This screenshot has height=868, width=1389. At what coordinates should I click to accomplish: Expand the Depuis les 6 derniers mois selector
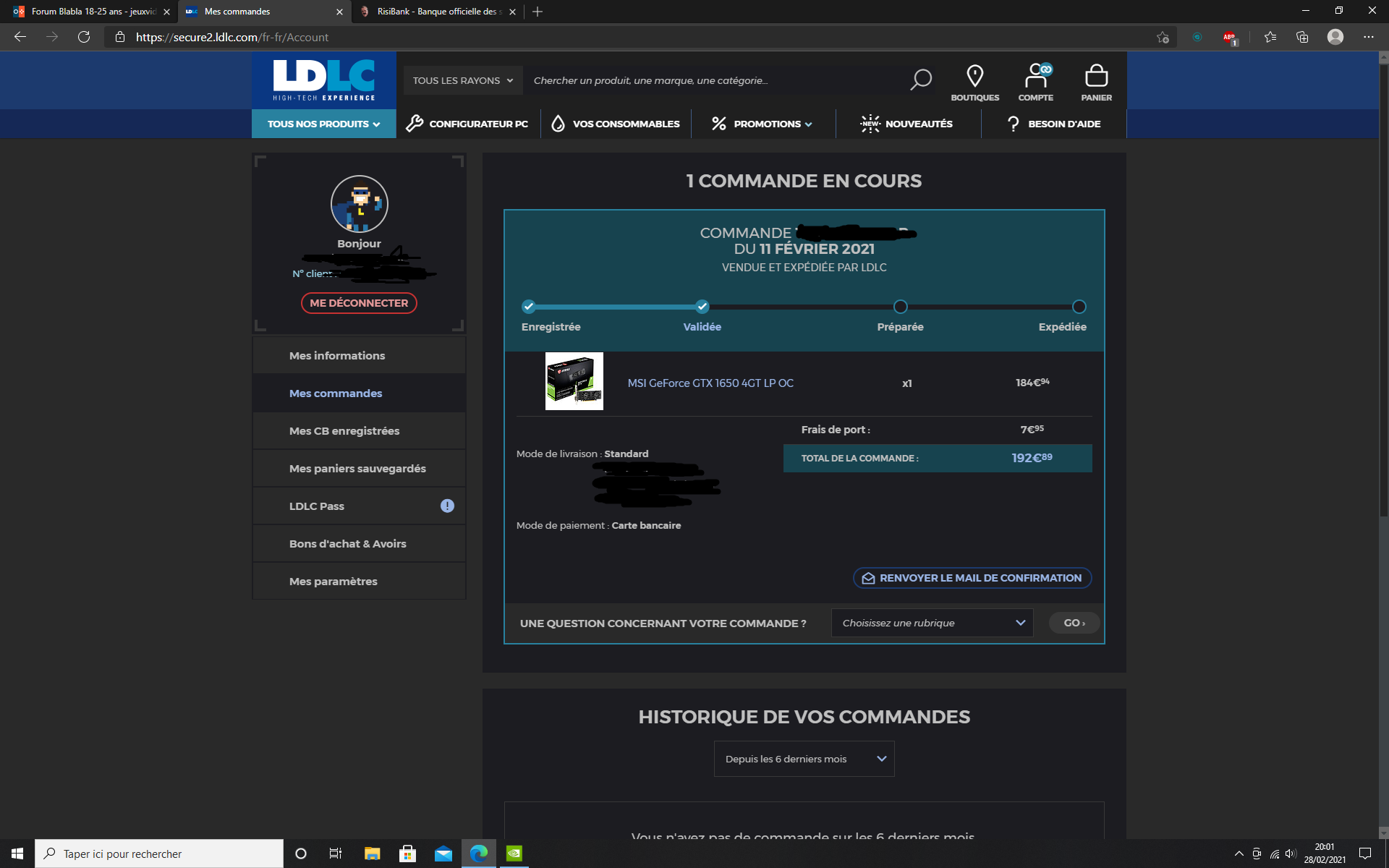[804, 759]
